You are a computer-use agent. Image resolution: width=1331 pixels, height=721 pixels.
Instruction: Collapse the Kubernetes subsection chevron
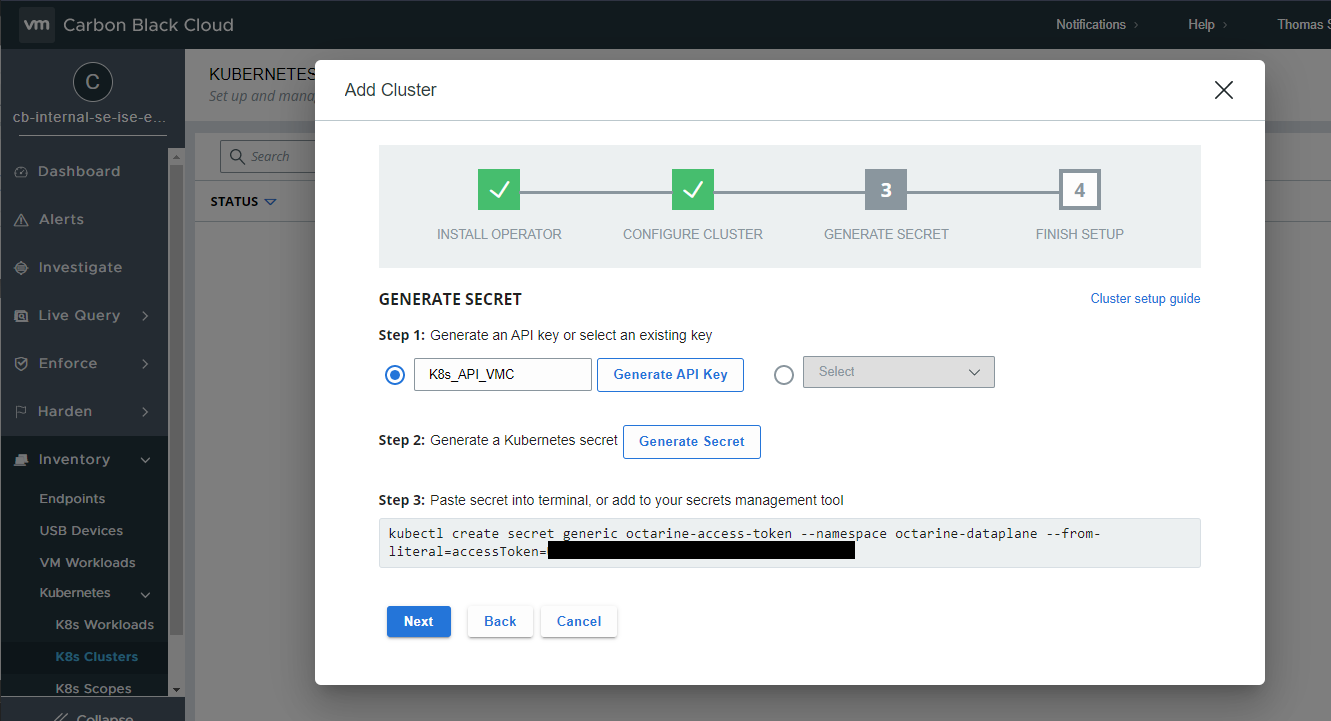point(146,593)
